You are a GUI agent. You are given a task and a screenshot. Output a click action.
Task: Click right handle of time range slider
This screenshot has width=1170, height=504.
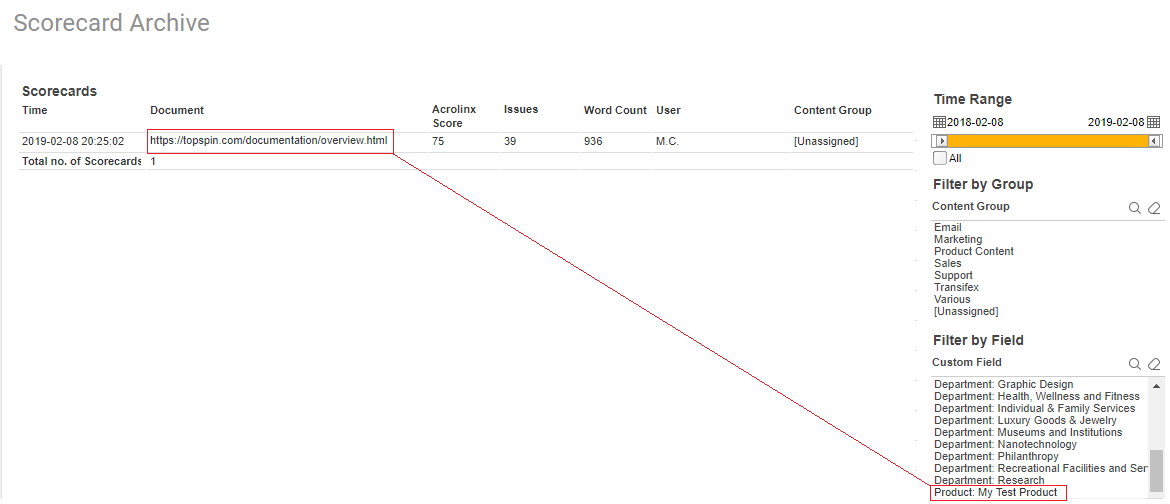tap(1154, 141)
